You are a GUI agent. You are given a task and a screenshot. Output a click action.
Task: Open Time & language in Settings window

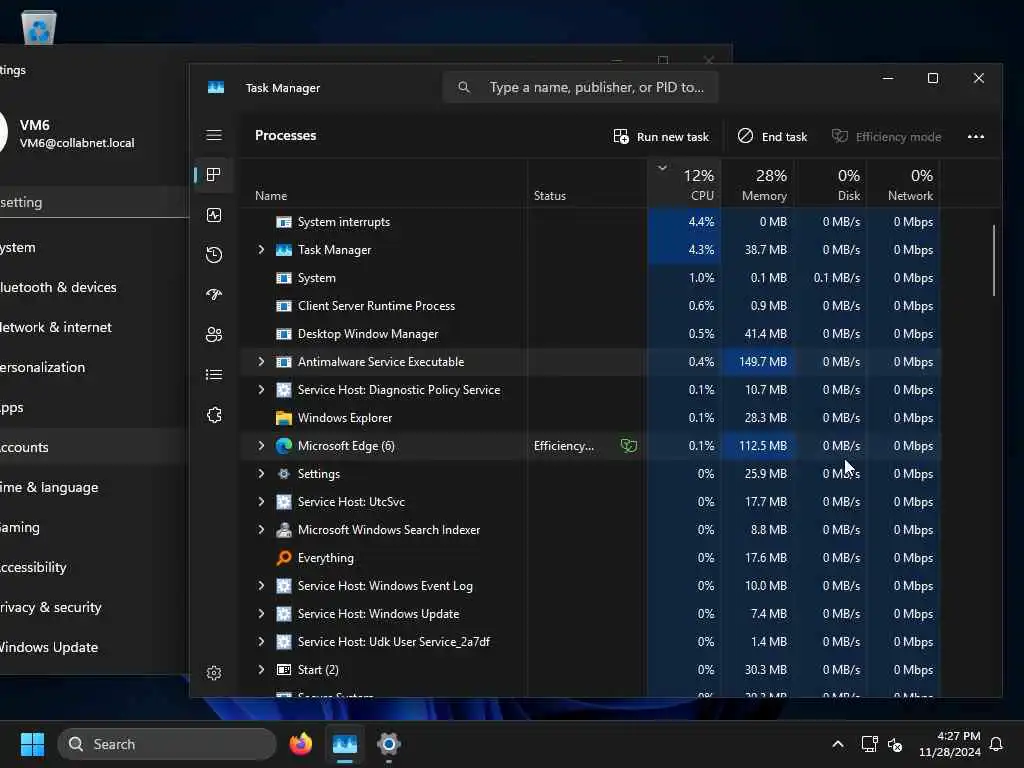[91, 487]
